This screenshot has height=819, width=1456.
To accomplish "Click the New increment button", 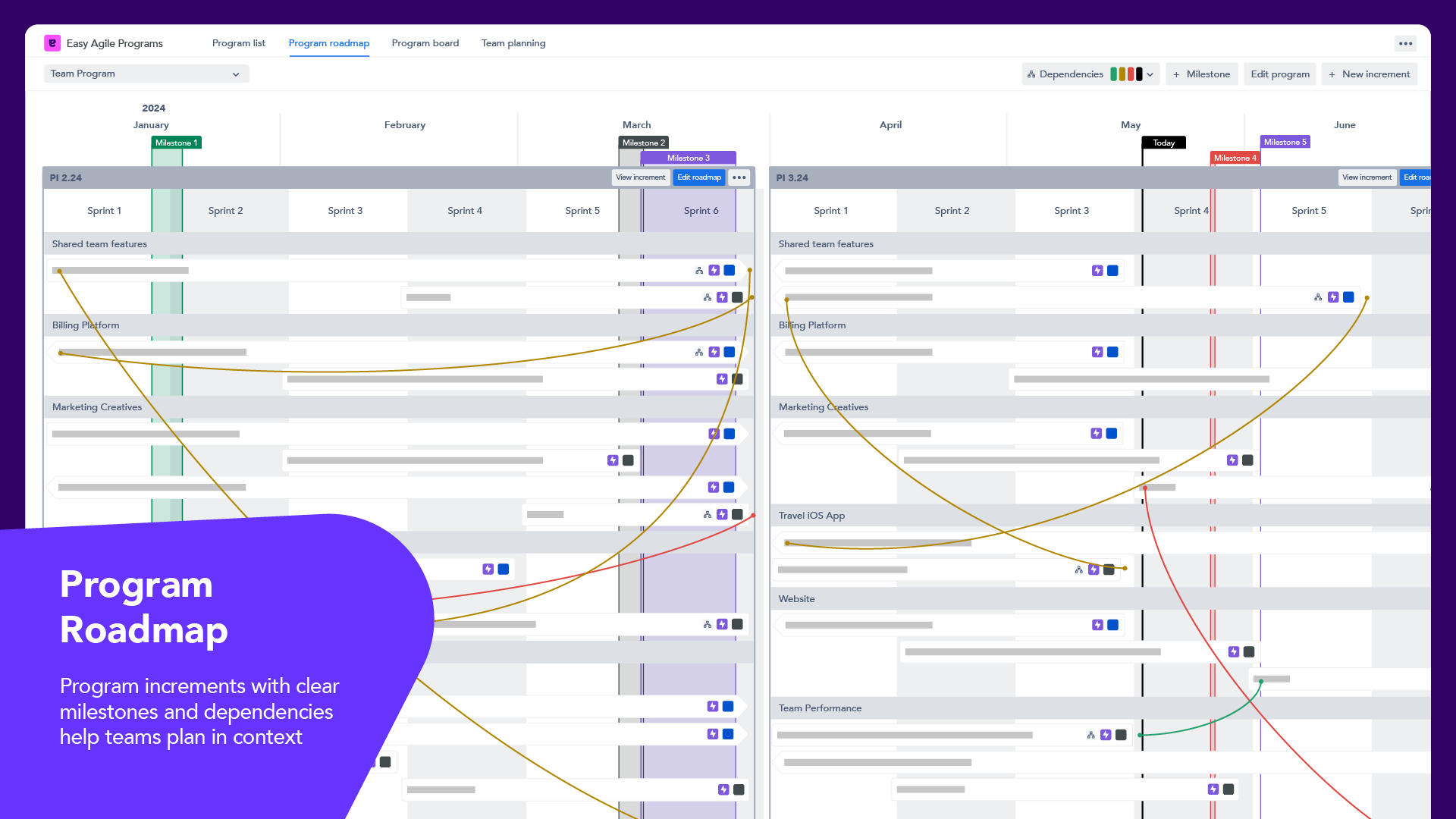I will [1369, 74].
